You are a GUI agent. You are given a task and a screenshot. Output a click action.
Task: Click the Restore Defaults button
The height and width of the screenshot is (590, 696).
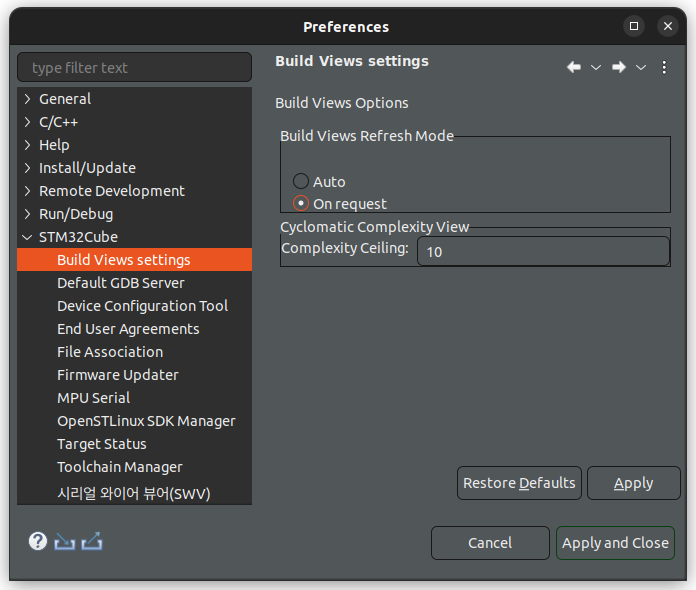(x=519, y=483)
